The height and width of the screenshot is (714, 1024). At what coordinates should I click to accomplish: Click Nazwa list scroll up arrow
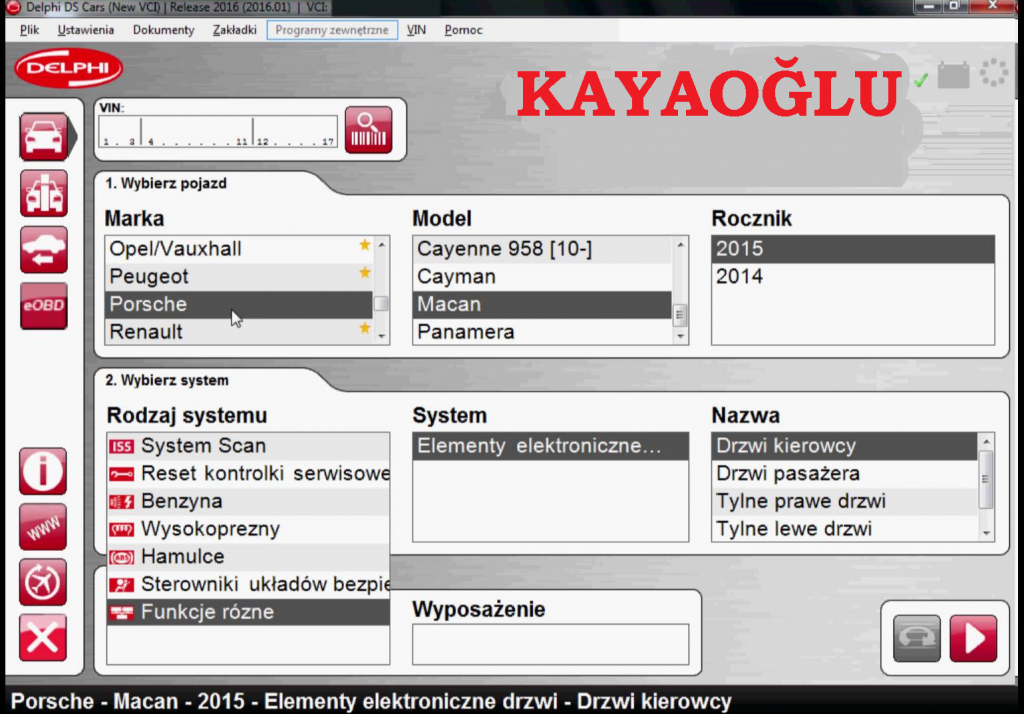[986, 442]
